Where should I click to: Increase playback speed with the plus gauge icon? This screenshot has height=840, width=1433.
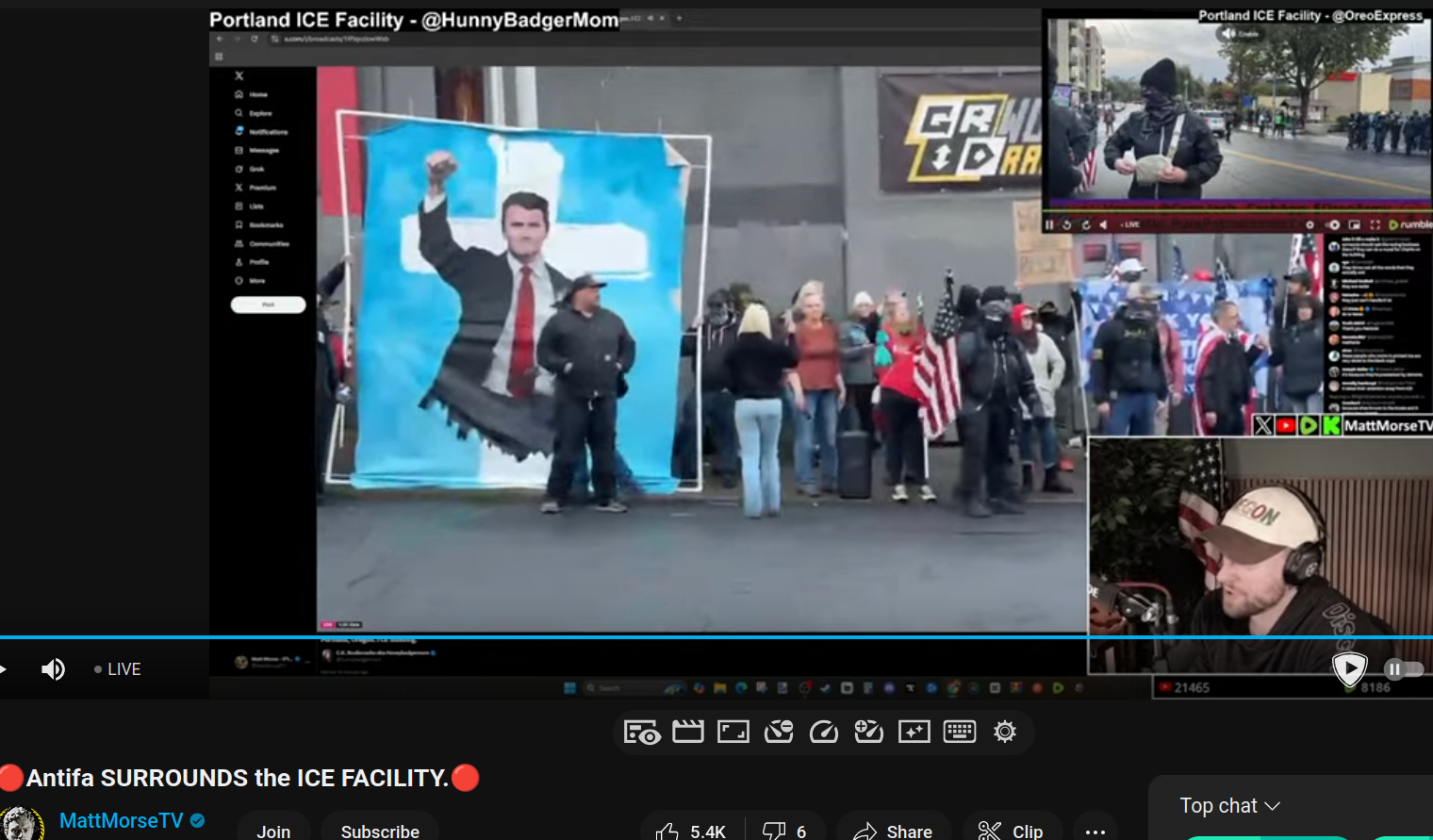(869, 732)
